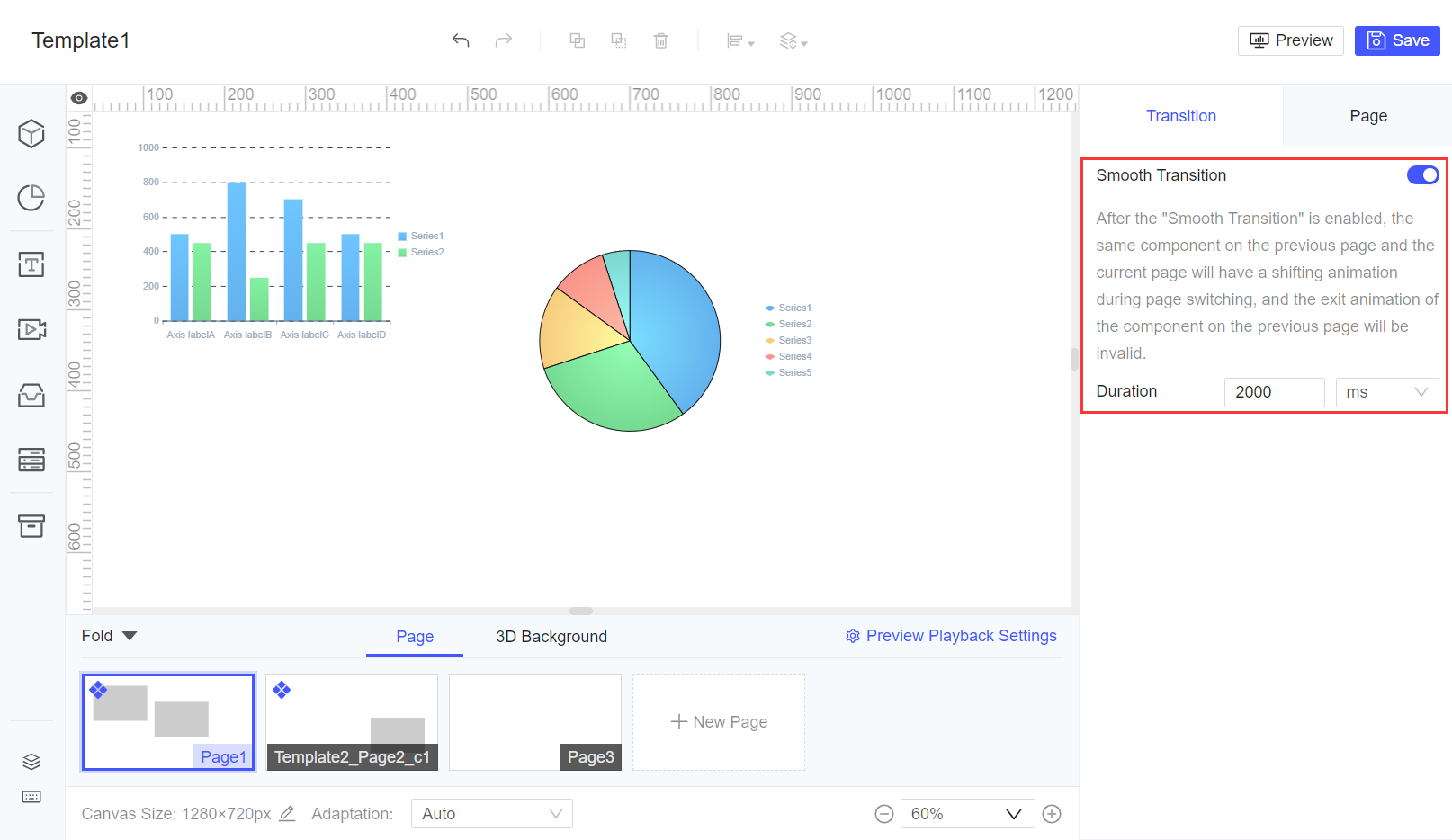
Task: Expand the Adaptation dropdown set to Auto
Action: [491, 813]
